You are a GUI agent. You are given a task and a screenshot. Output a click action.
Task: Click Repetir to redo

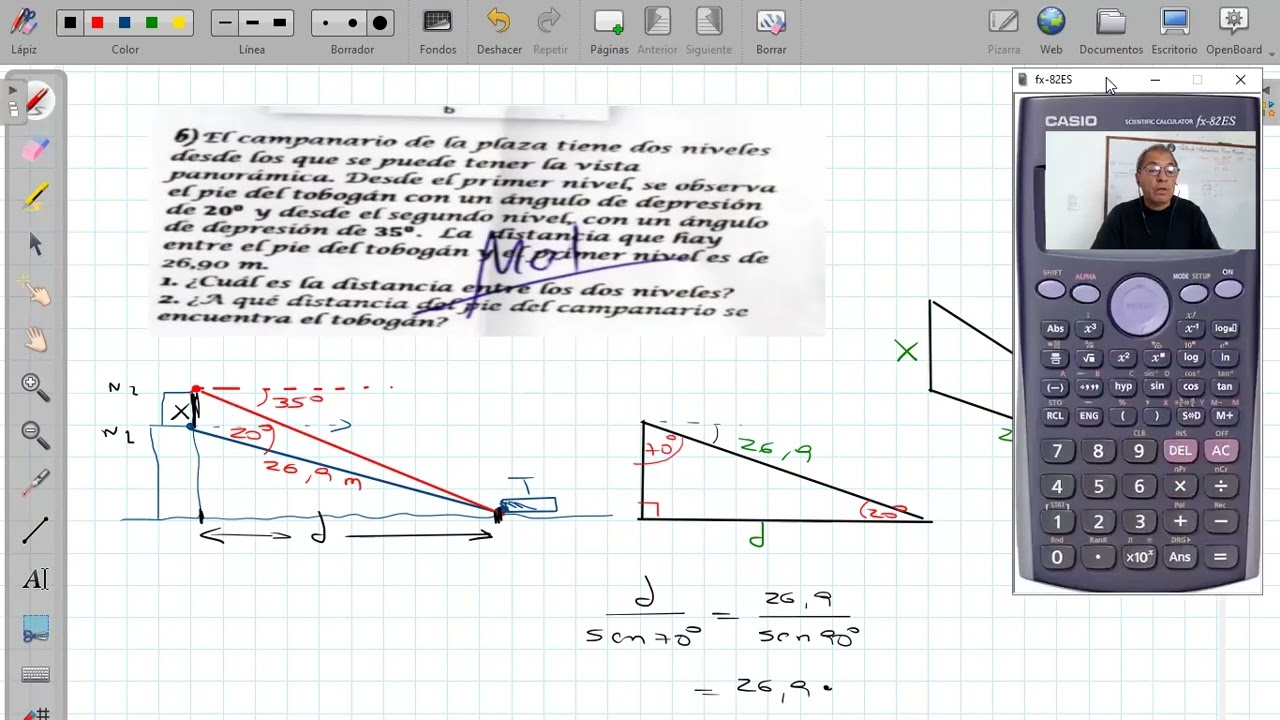550,30
